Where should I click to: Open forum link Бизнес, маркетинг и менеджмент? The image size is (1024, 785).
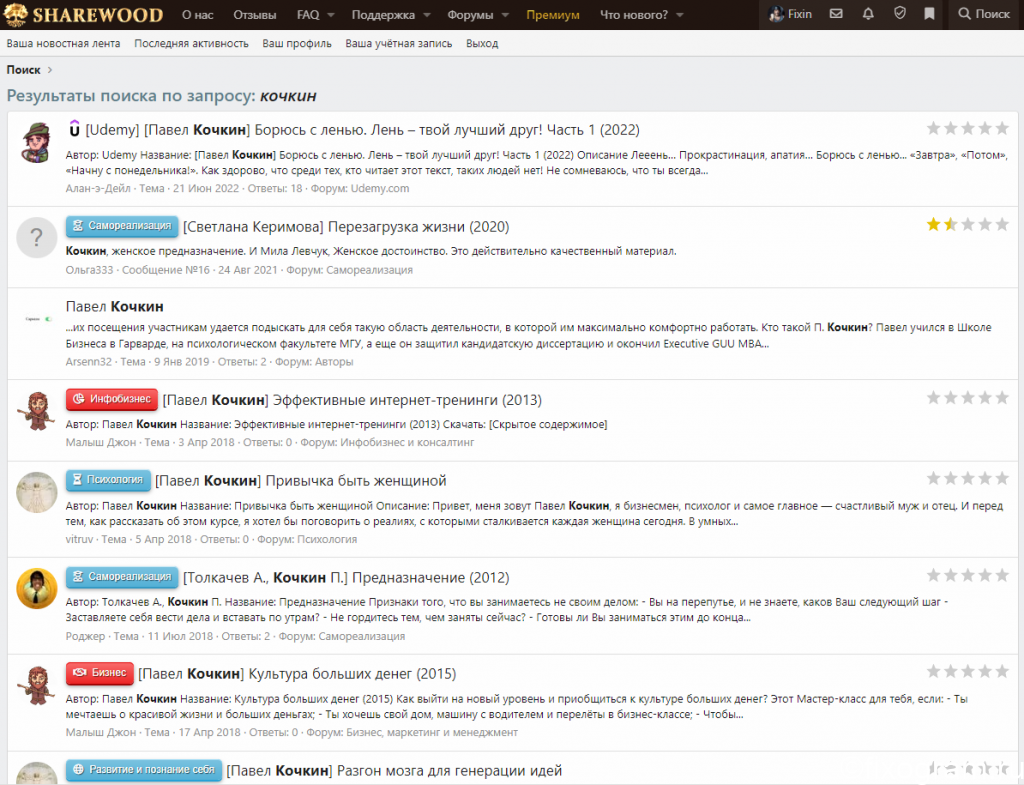pyautogui.click(x=432, y=732)
